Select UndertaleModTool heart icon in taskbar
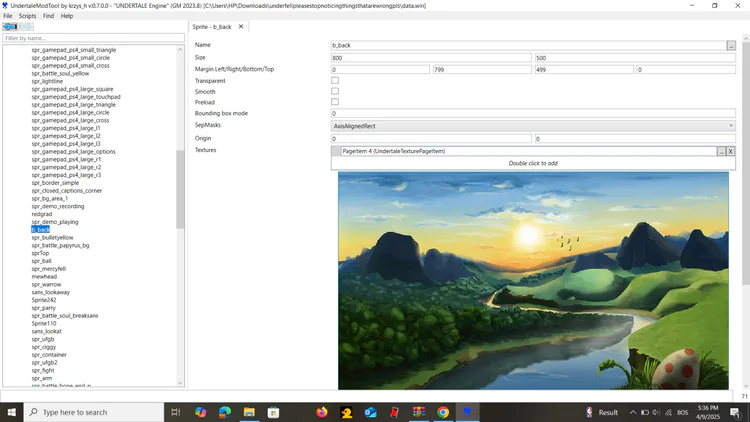 [467, 412]
